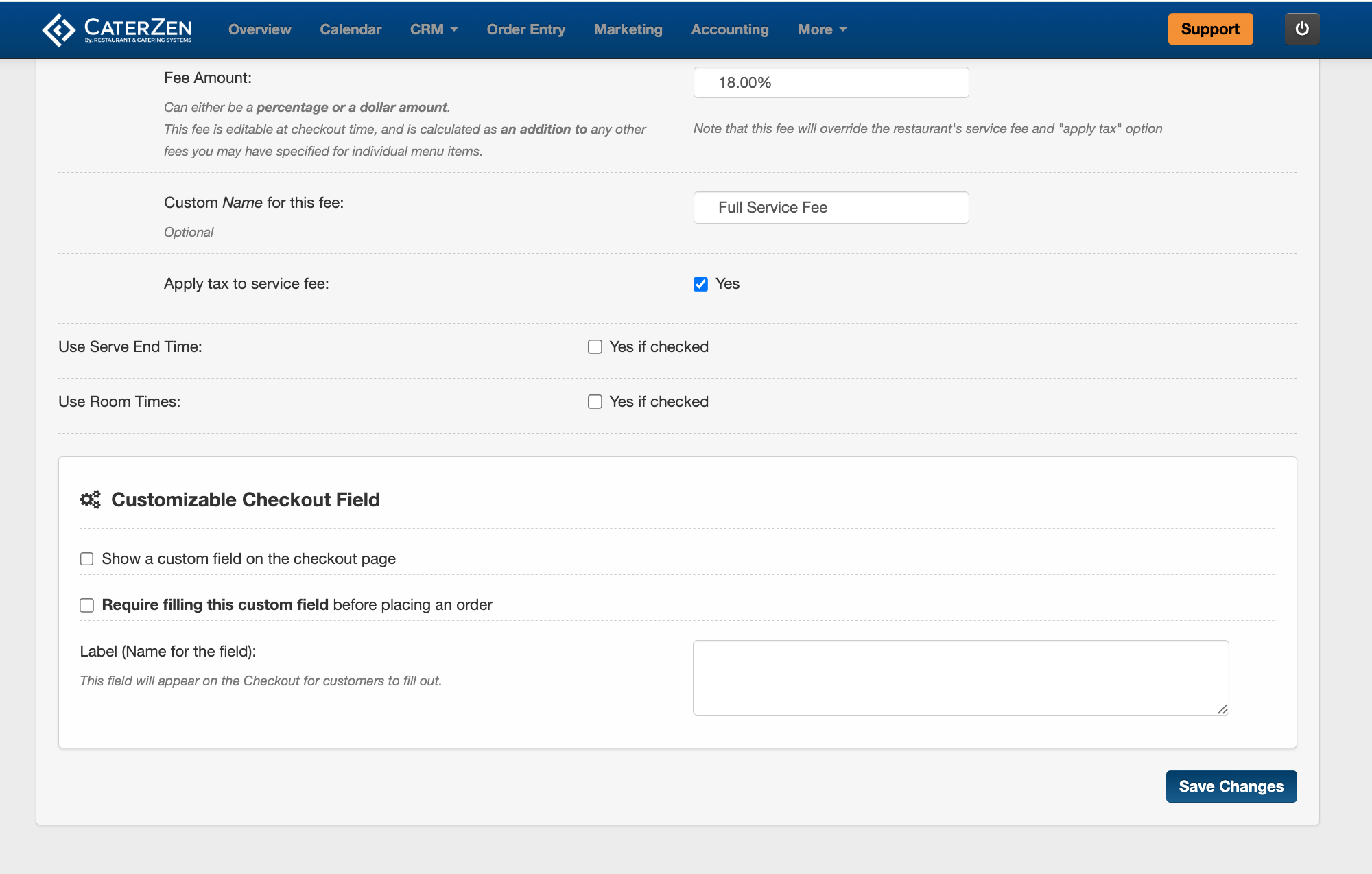Enable Use Room Times checkbox

click(595, 402)
